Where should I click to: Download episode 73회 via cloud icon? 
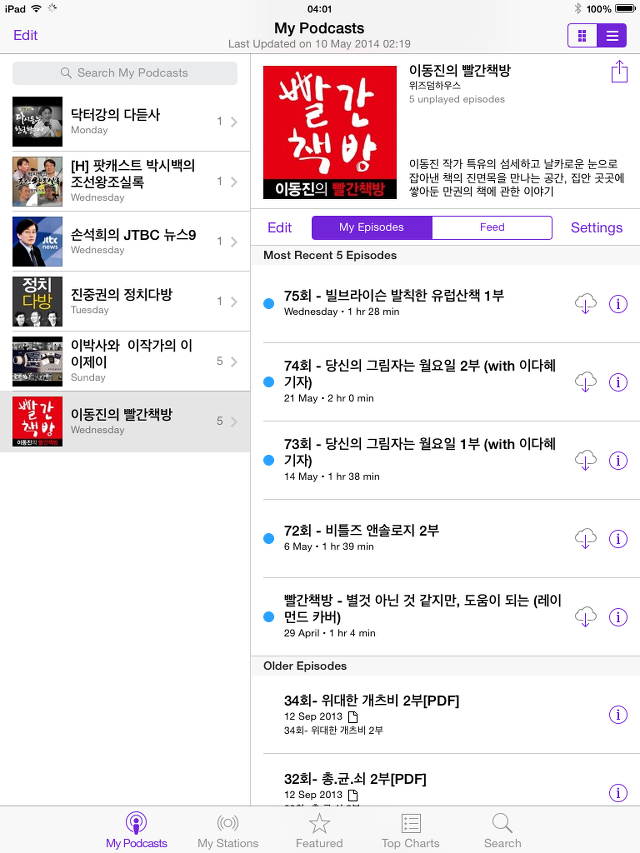[586, 460]
